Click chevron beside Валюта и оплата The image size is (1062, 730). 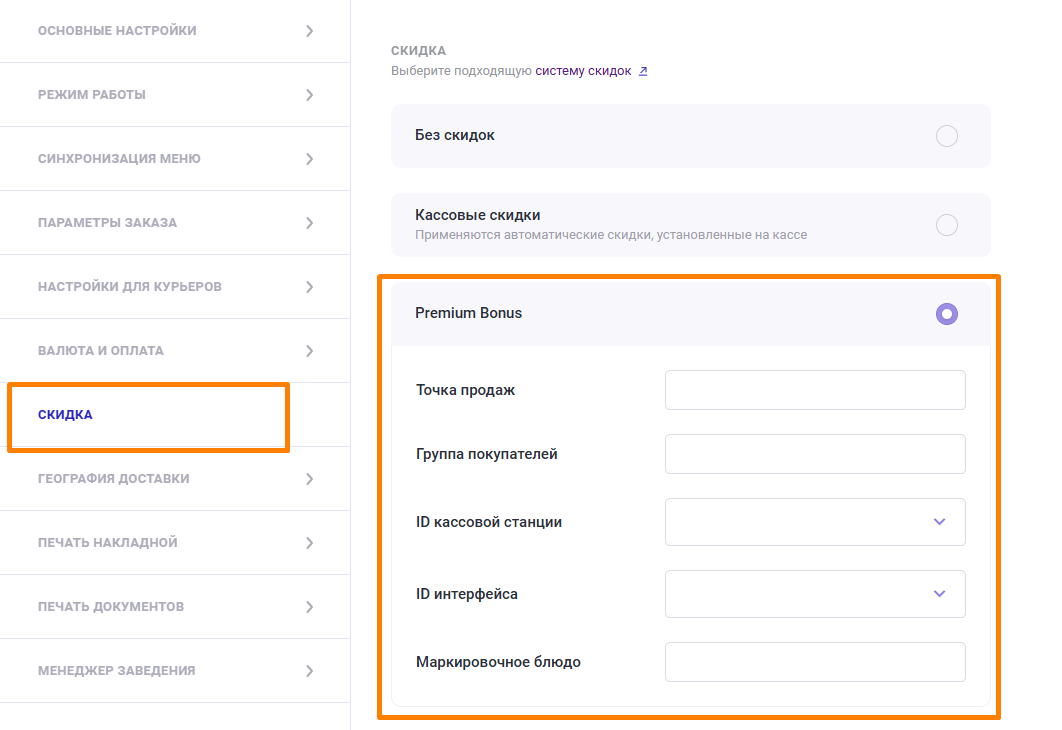click(x=309, y=351)
